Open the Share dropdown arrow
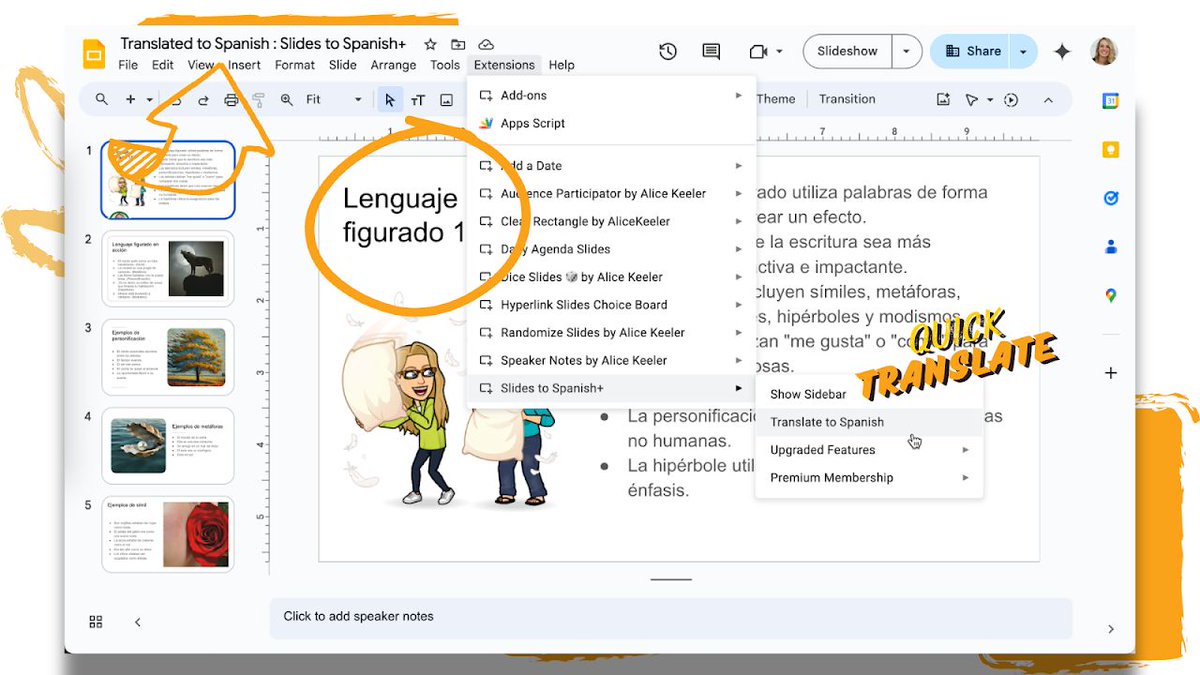The image size is (1200, 675). tap(1022, 51)
